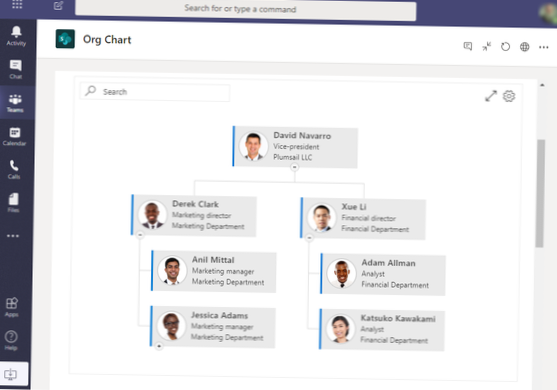Open Katsuko Kawakami's card
The width and height of the screenshot is (557, 390).
pos(382,330)
